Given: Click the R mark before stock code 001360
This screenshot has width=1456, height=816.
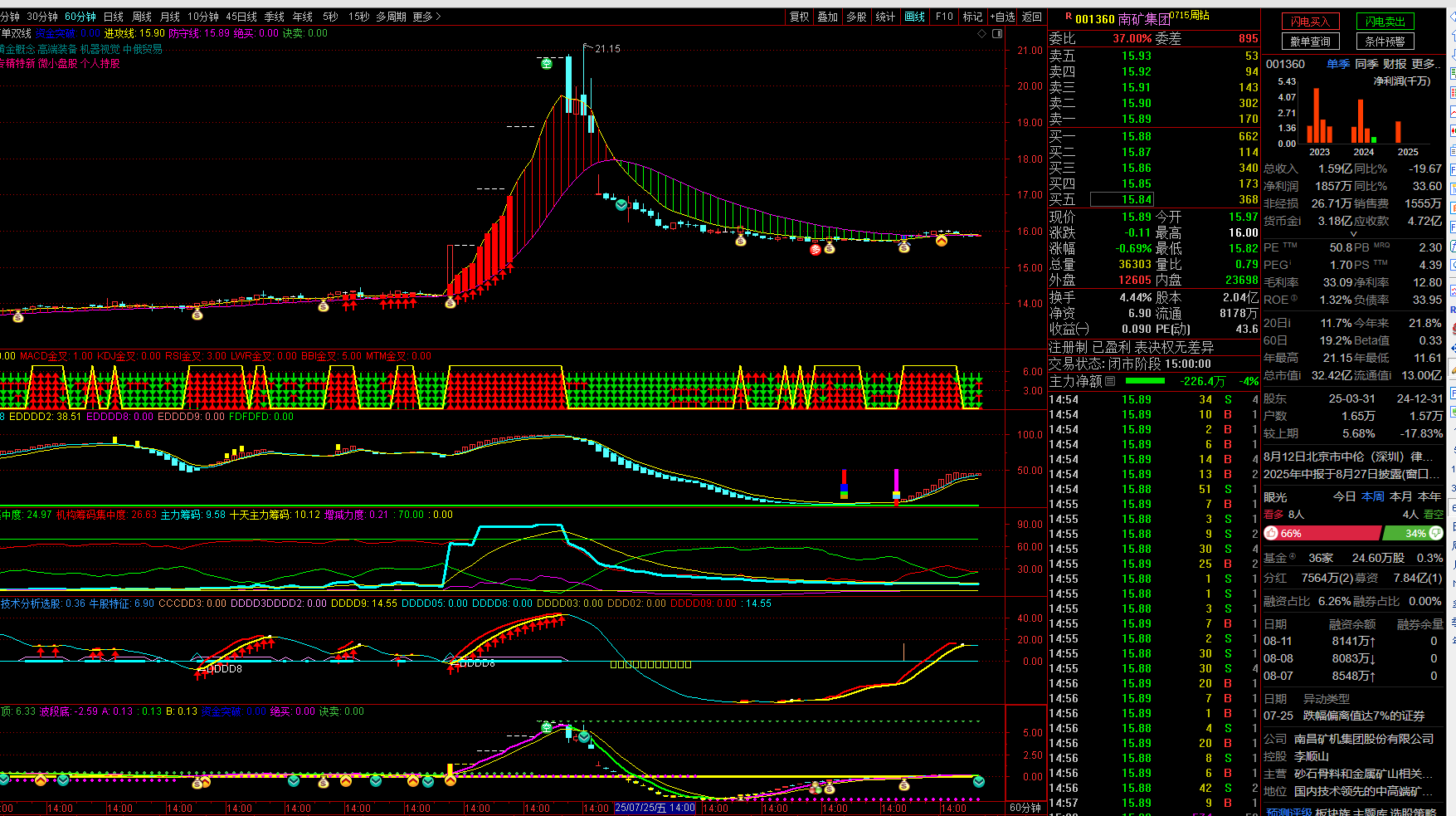Looking at the screenshot, I should 1069,17.
